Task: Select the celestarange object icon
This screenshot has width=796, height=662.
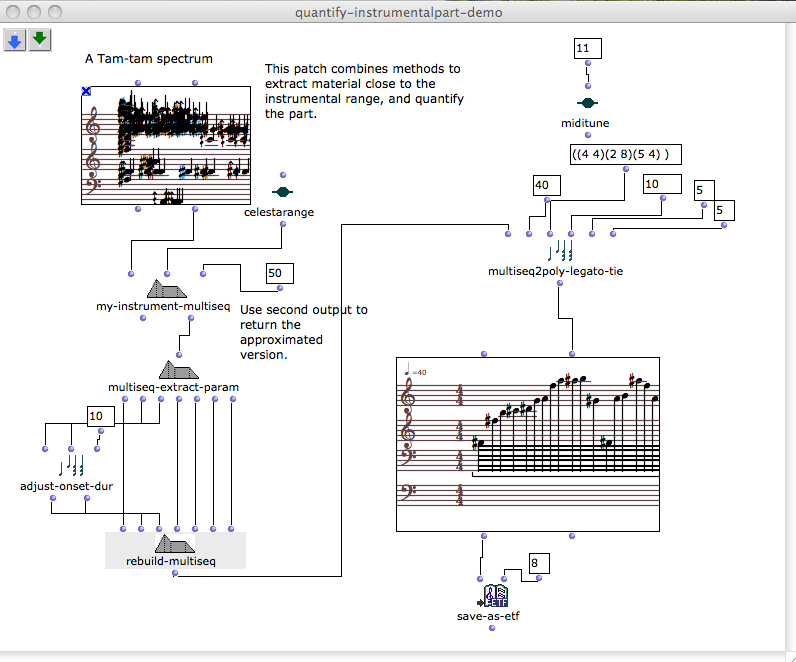Action: tap(283, 192)
